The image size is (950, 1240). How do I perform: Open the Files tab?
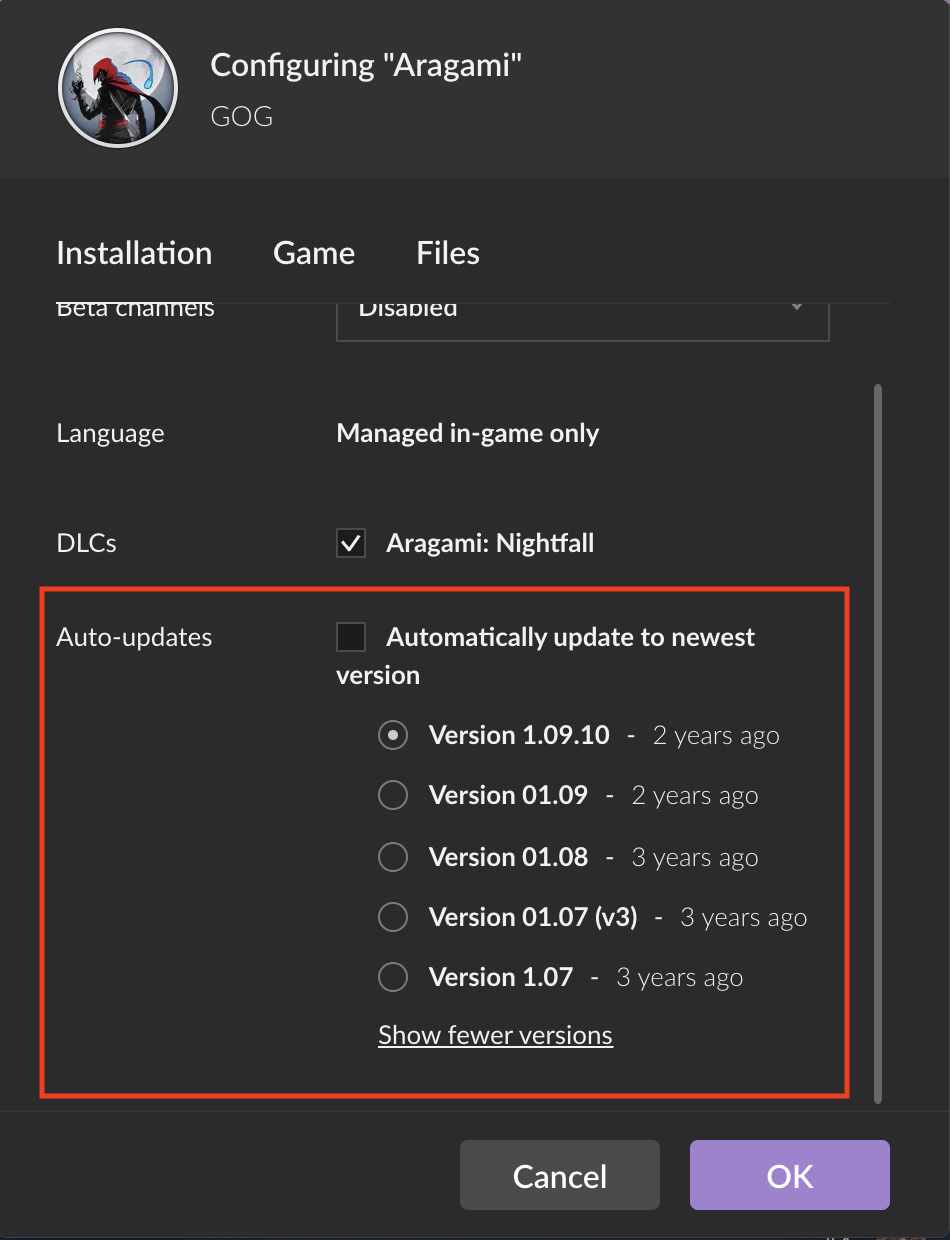click(448, 253)
